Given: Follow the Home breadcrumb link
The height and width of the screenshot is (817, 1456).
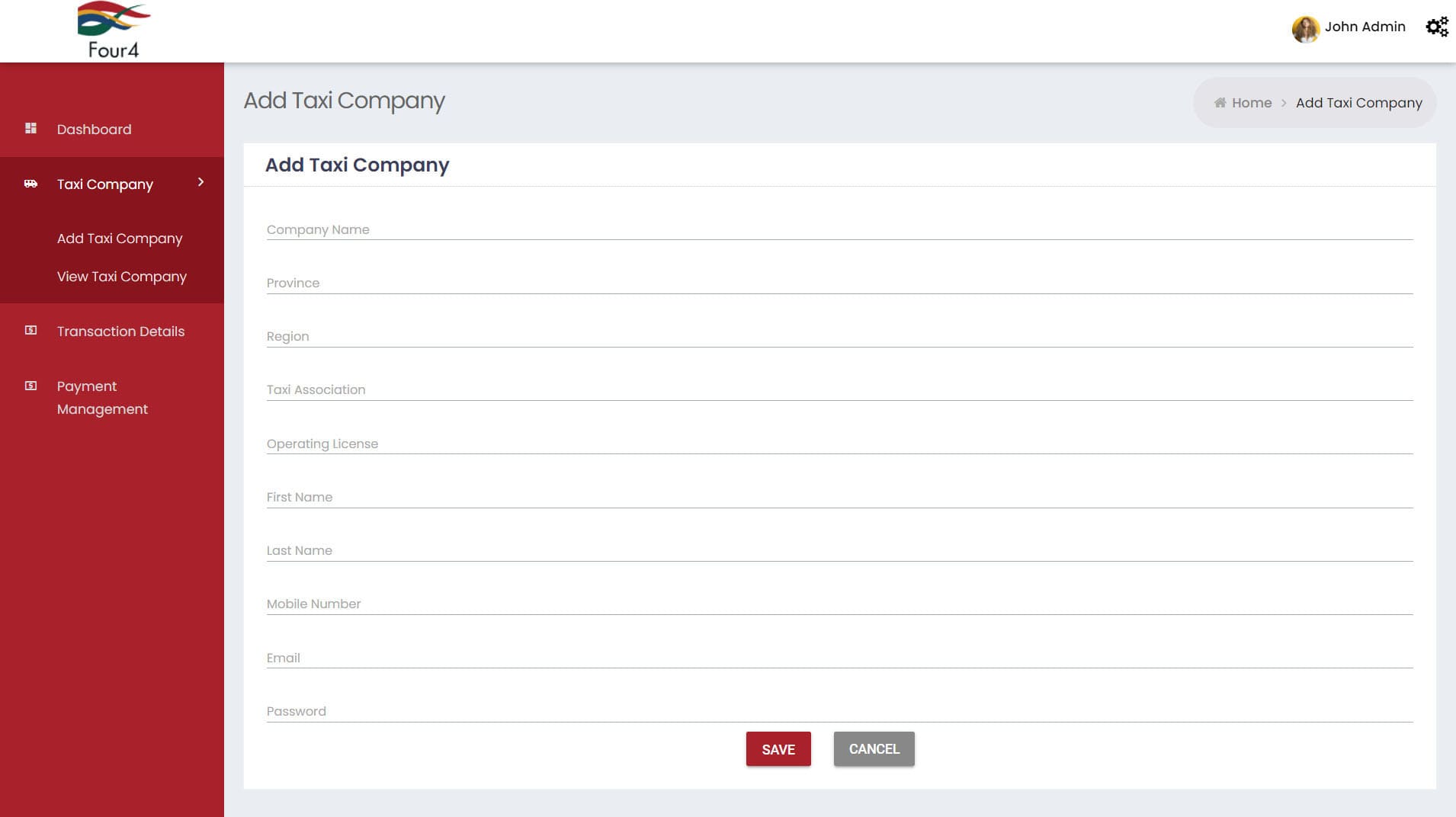Looking at the screenshot, I should [1250, 102].
